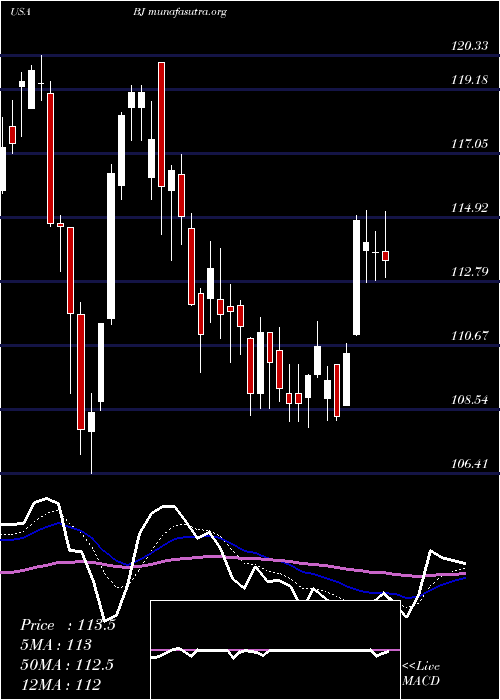500x700 pixels.
Task: Click the USA label at top
Action: 20,12
